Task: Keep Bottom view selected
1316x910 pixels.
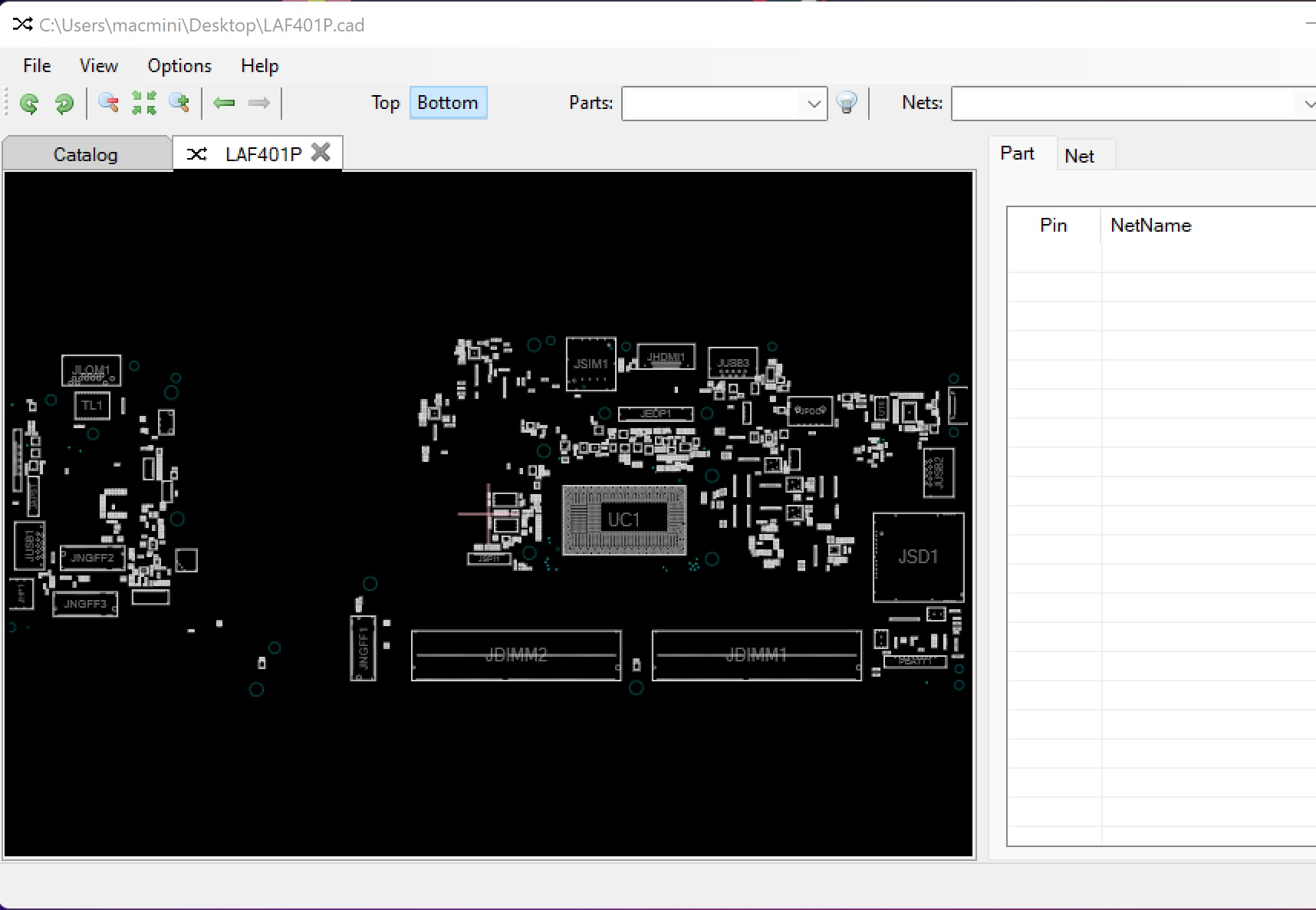Action: click(x=448, y=102)
